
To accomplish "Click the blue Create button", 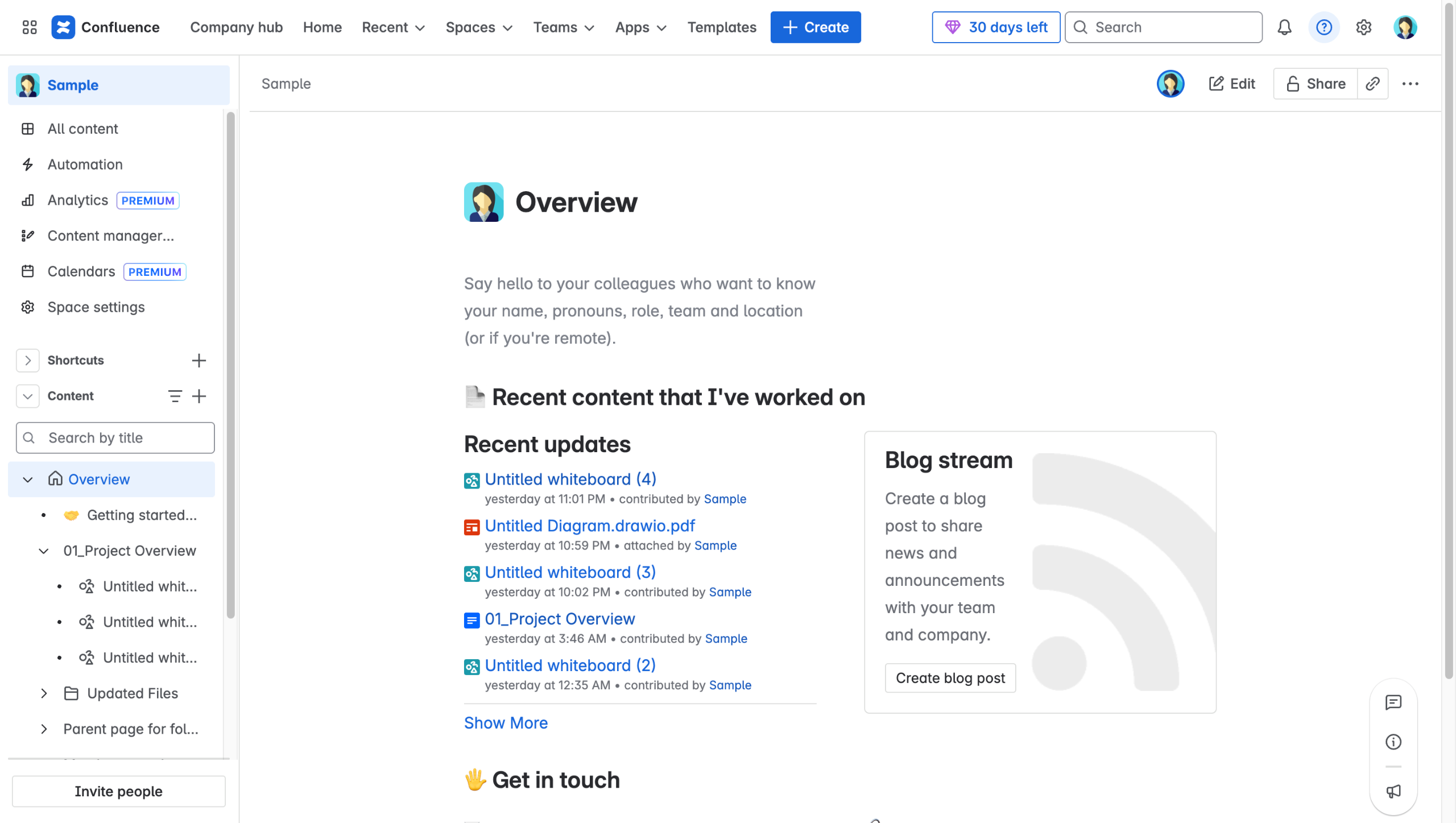I will [815, 27].
